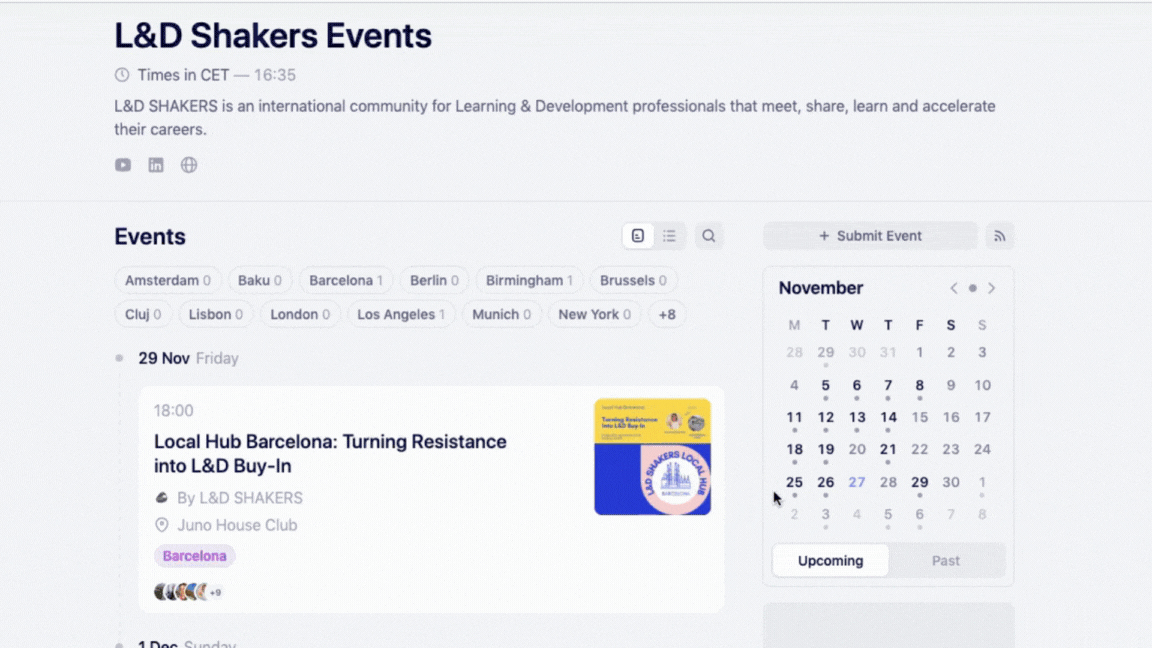Select November 5 in the calendar

click(825, 385)
